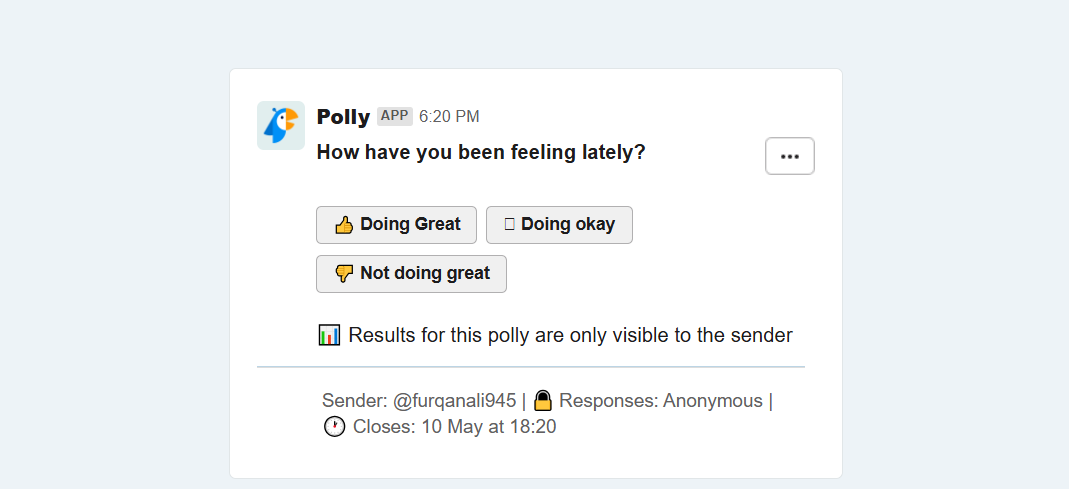Click the 6:20 PM message timestamp
This screenshot has height=489, width=1069.
pyautogui.click(x=449, y=117)
